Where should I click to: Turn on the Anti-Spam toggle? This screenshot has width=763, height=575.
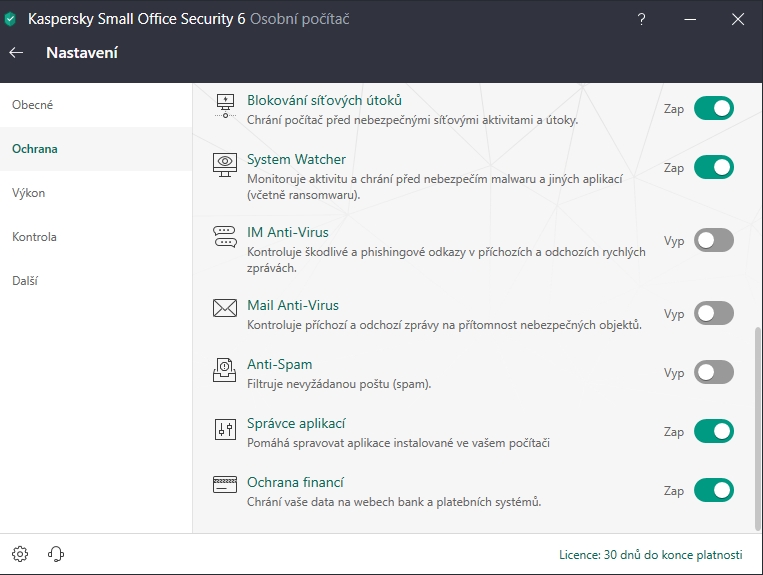coord(714,372)
